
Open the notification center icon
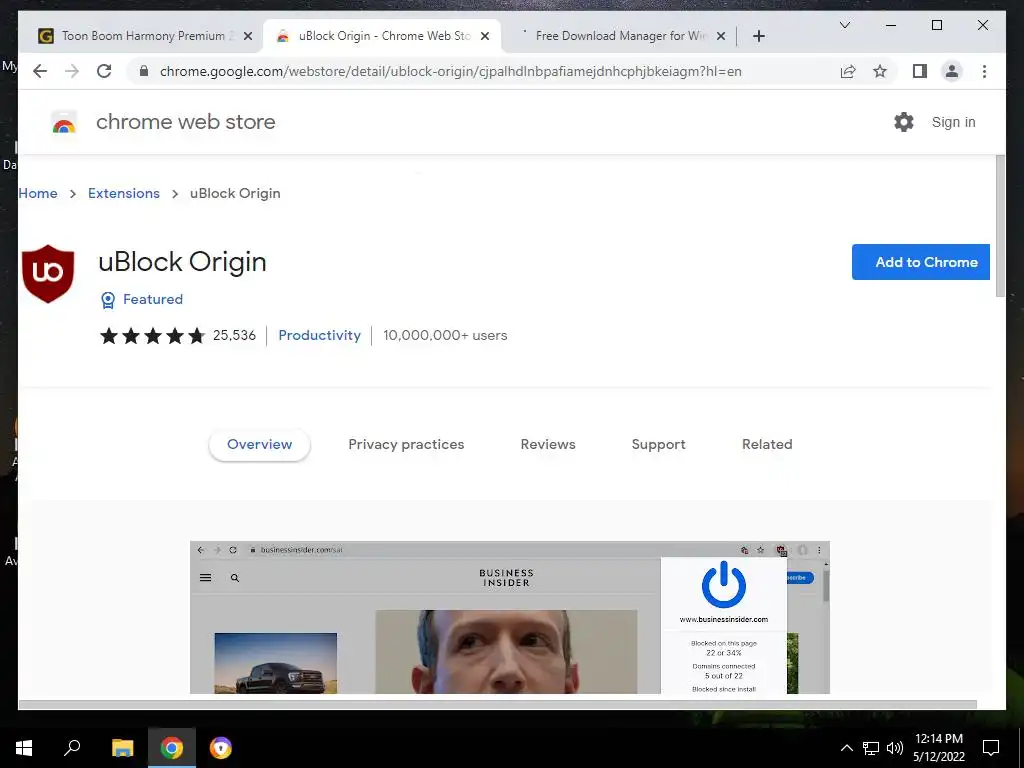(x=991, y=748)
